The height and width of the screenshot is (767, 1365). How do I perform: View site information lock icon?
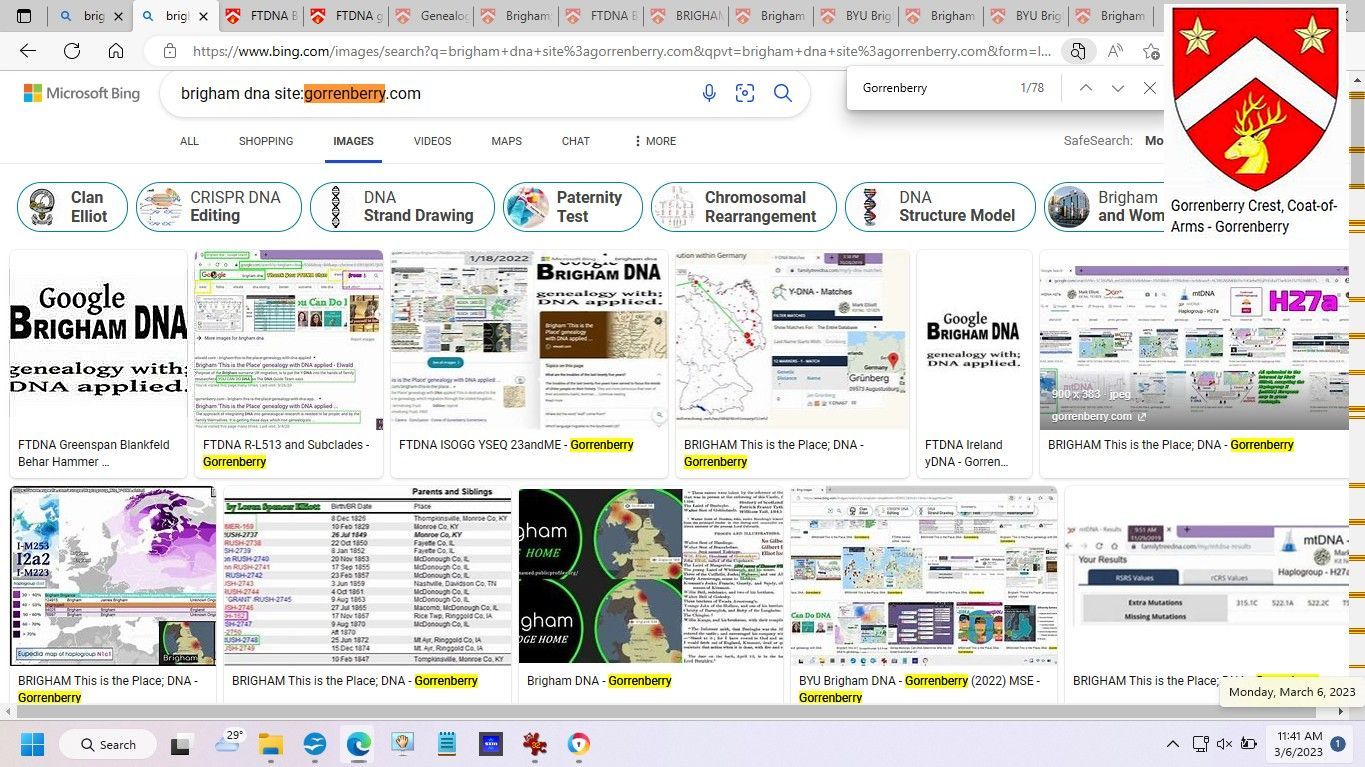tap(170, 51)
